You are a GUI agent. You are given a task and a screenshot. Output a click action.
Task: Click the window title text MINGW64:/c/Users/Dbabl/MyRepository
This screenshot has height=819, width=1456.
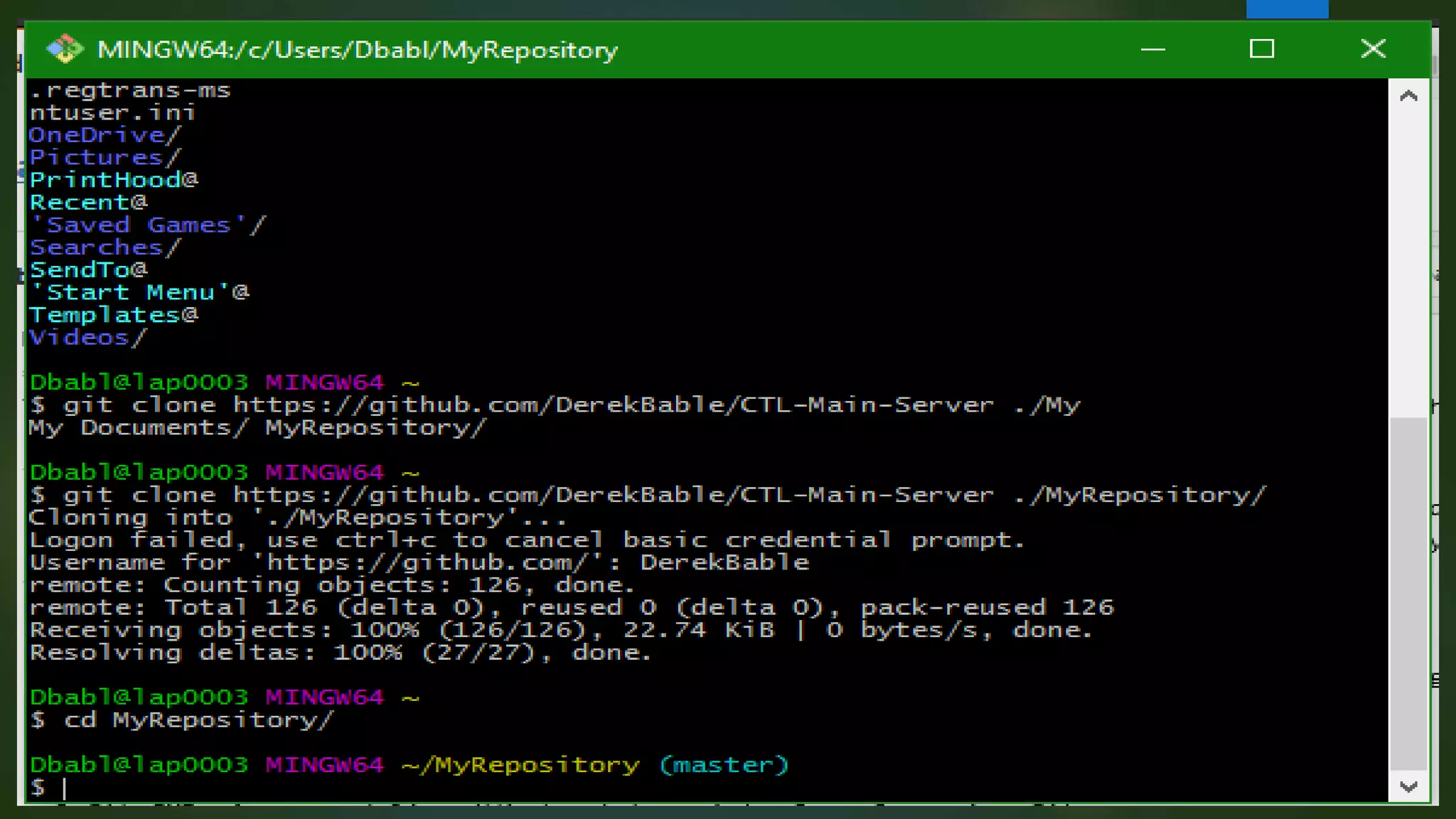358,50
